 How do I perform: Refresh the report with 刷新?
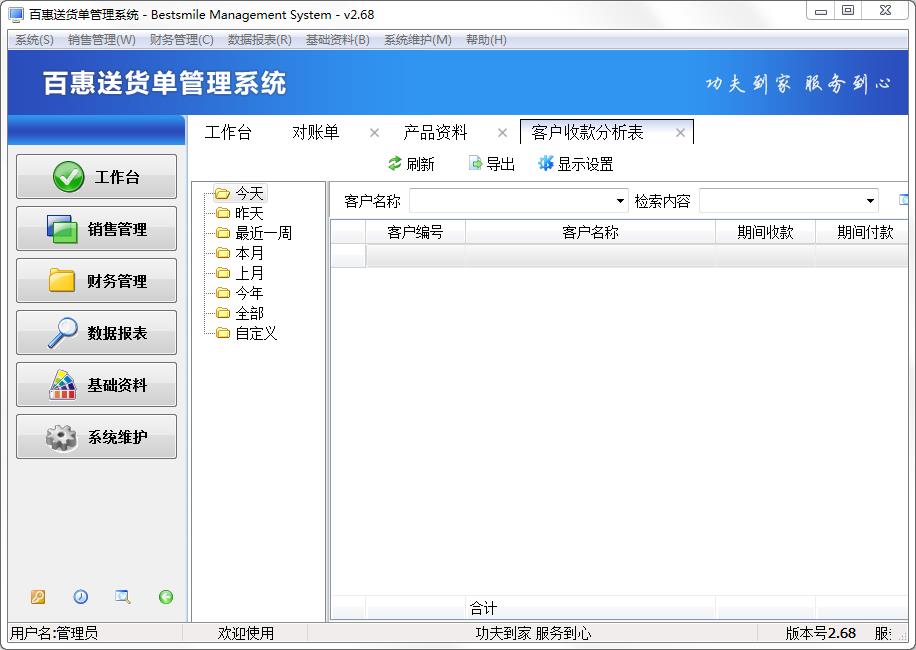tap(411, 164)
